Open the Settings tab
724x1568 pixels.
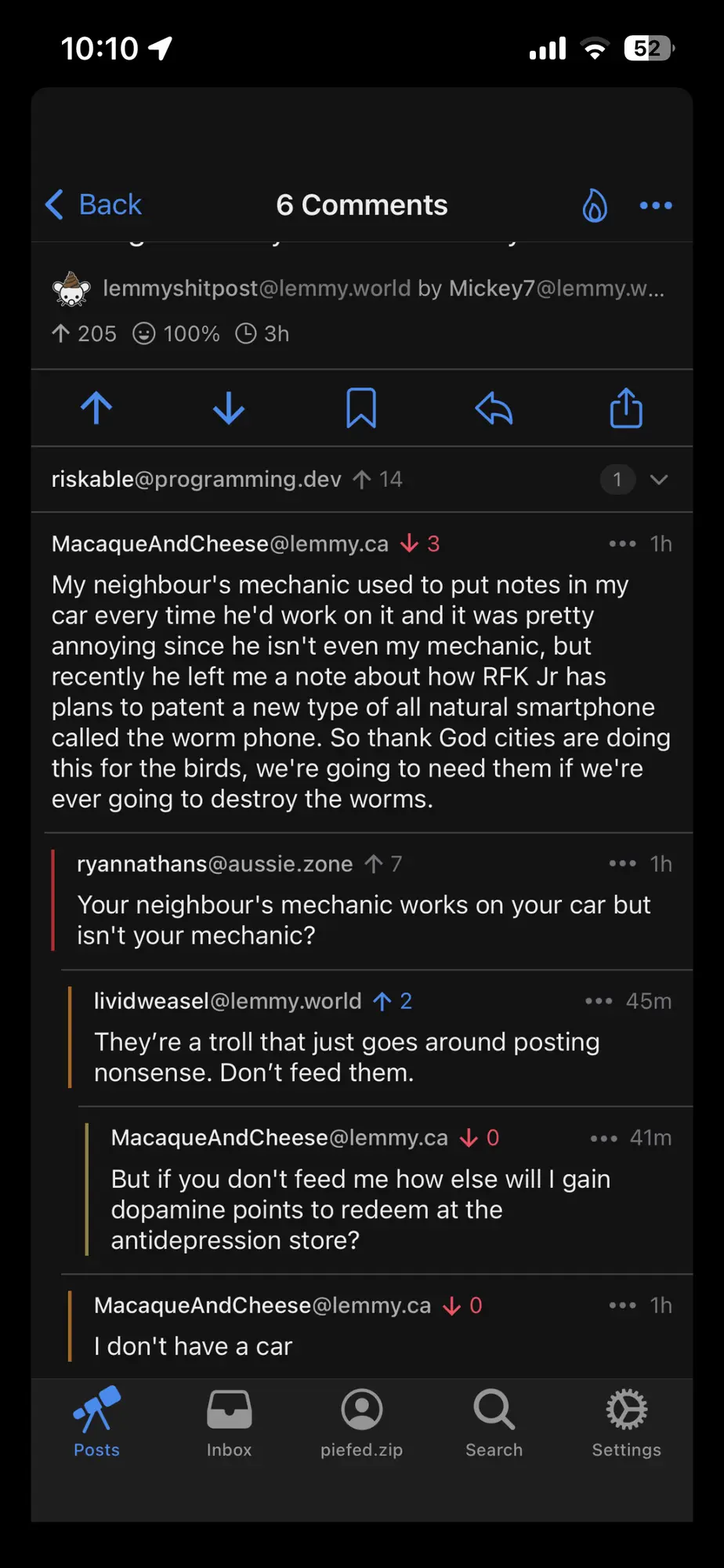tap(626, 1422)
